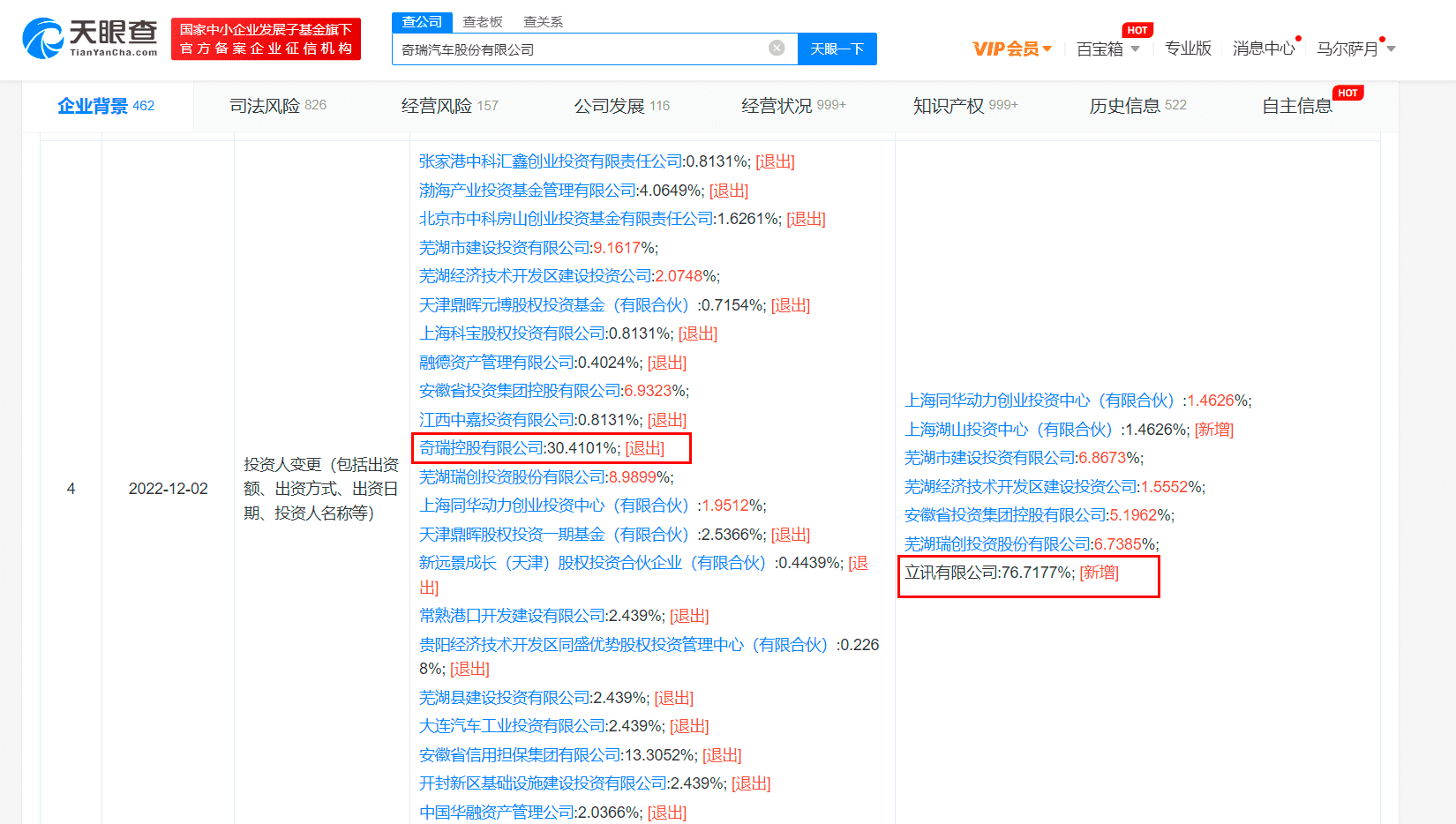Open 专业版 in the top navigation
The image size is (1456, 824).
pyautogui.click(x=1188, y=49)
